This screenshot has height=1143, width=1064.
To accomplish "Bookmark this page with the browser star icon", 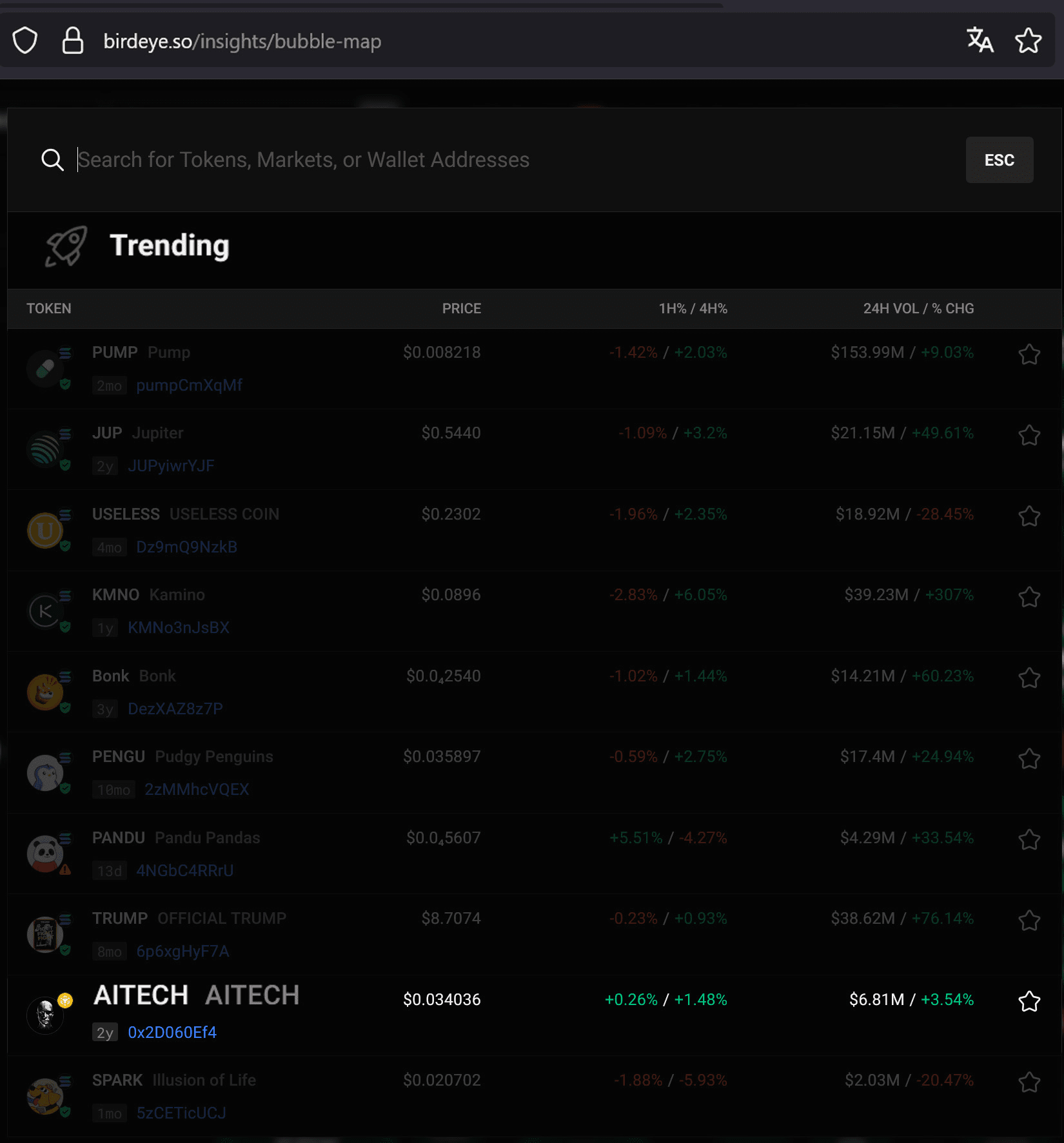I will click(1029, 41).
